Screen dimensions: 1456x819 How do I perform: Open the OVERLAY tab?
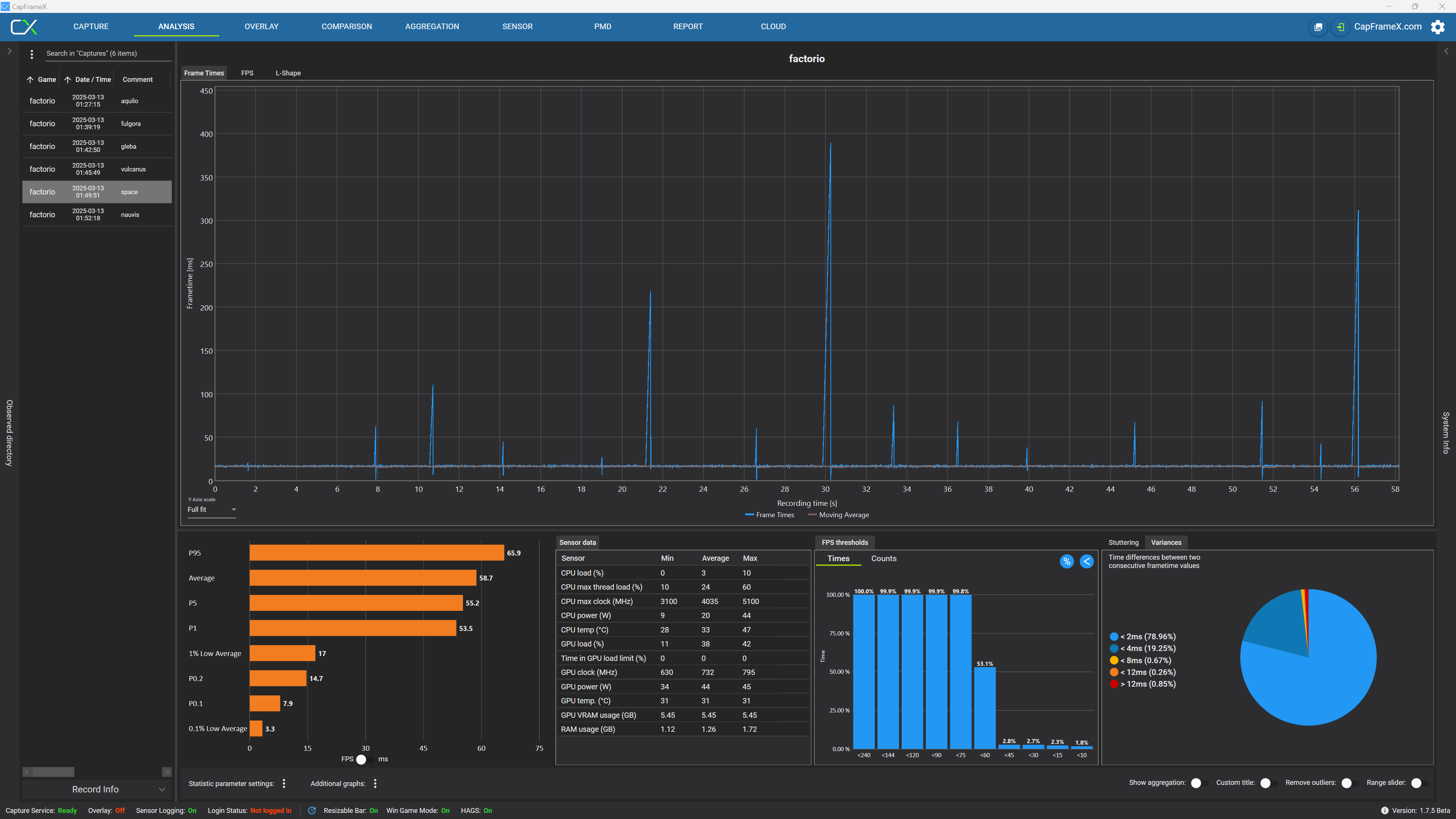(x=262, y=27)
